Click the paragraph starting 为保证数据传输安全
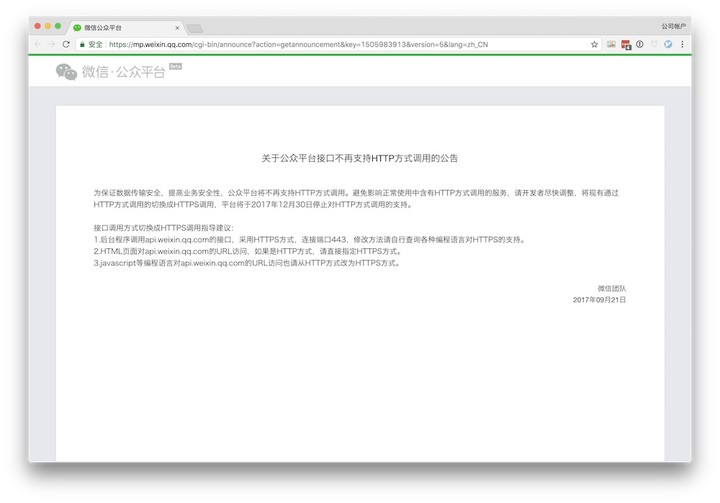 pyautogui.click(x=356, y=198)
